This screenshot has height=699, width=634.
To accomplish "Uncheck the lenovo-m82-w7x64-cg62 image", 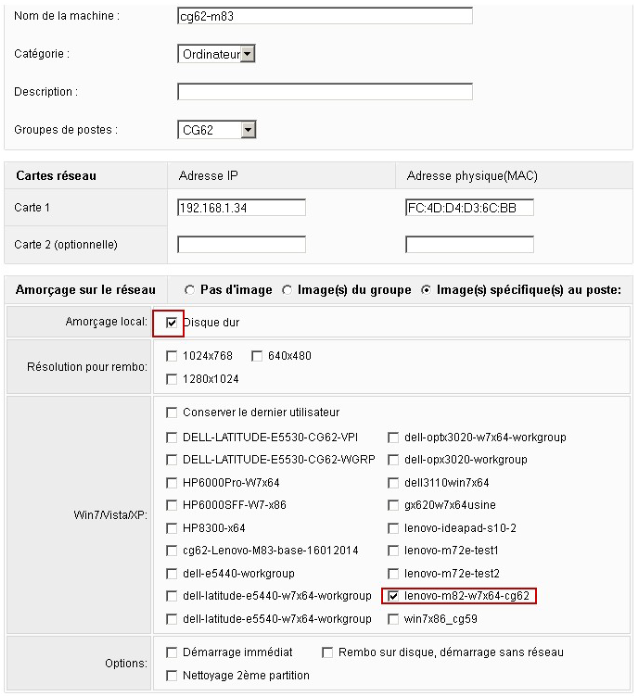I will (x=393, y=596).
